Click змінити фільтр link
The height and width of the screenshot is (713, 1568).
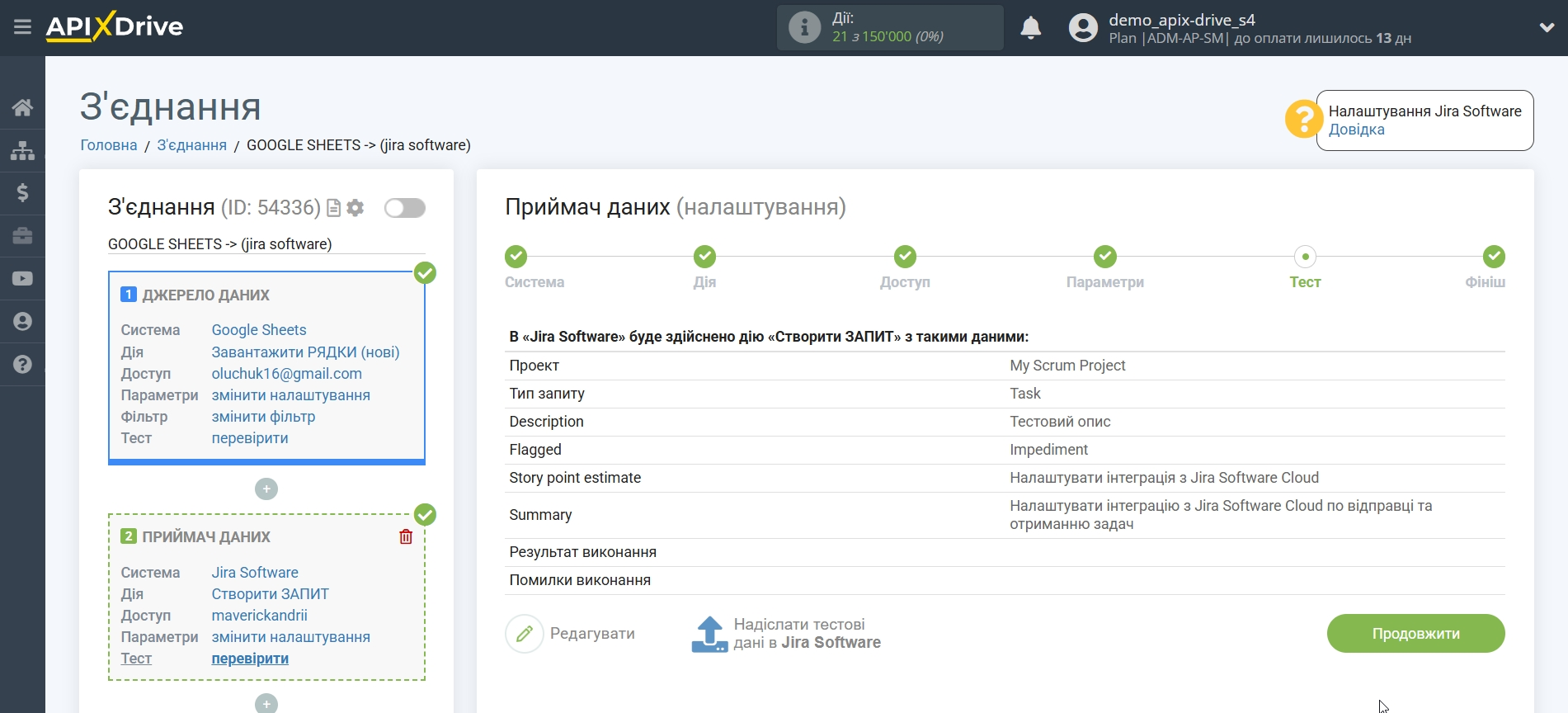(x=263, y=417)
